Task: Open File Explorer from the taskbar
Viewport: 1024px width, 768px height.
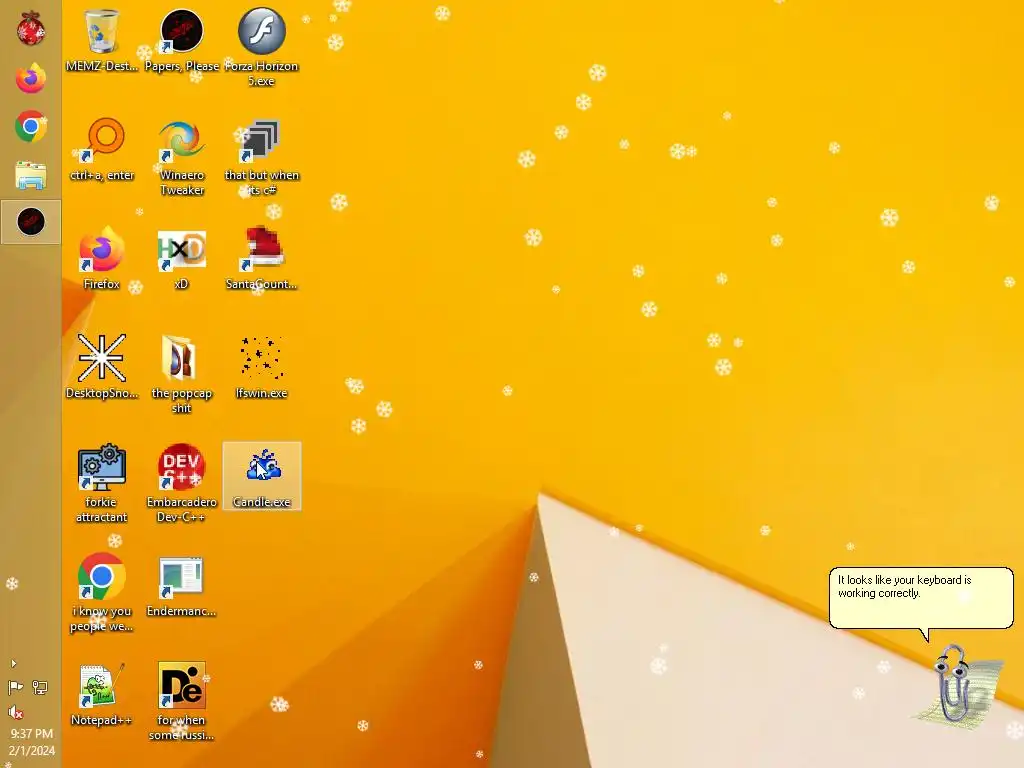Action: point(31,174)
